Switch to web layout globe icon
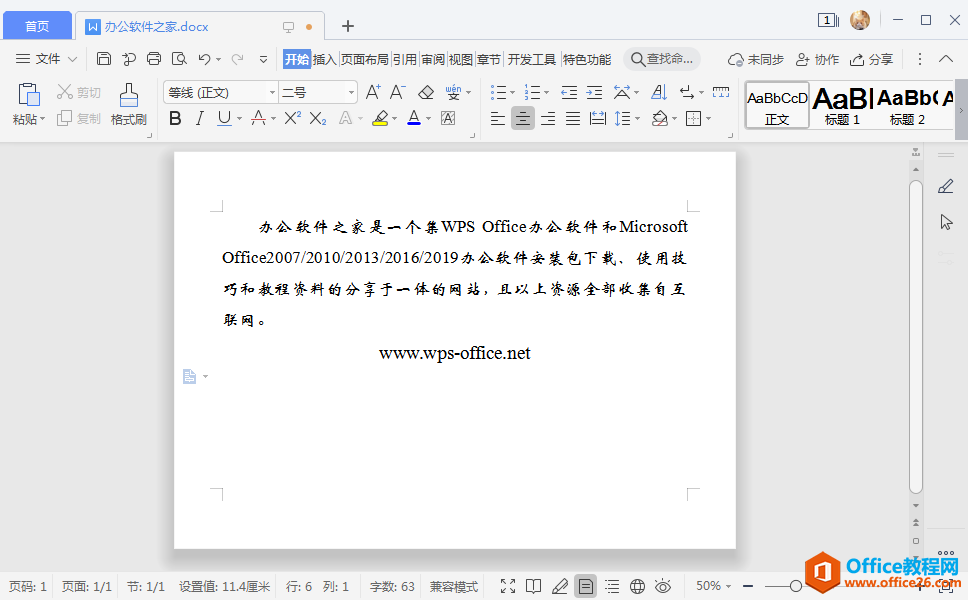 coord(637,586)
